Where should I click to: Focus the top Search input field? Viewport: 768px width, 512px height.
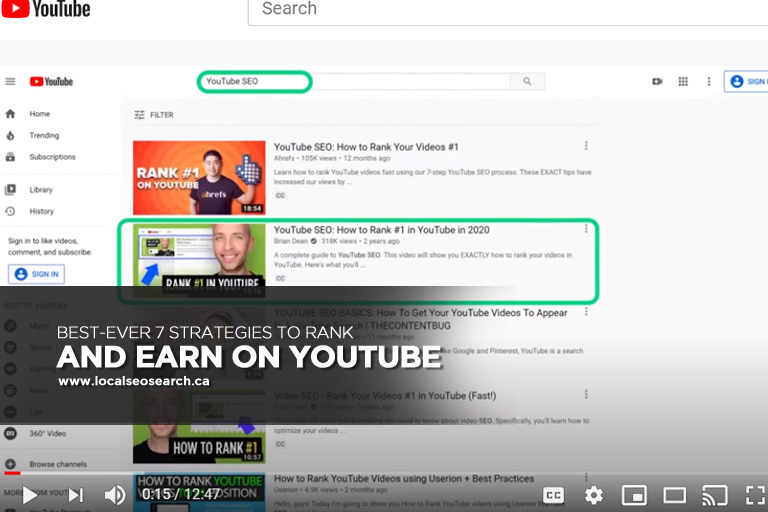coord(508,10)
